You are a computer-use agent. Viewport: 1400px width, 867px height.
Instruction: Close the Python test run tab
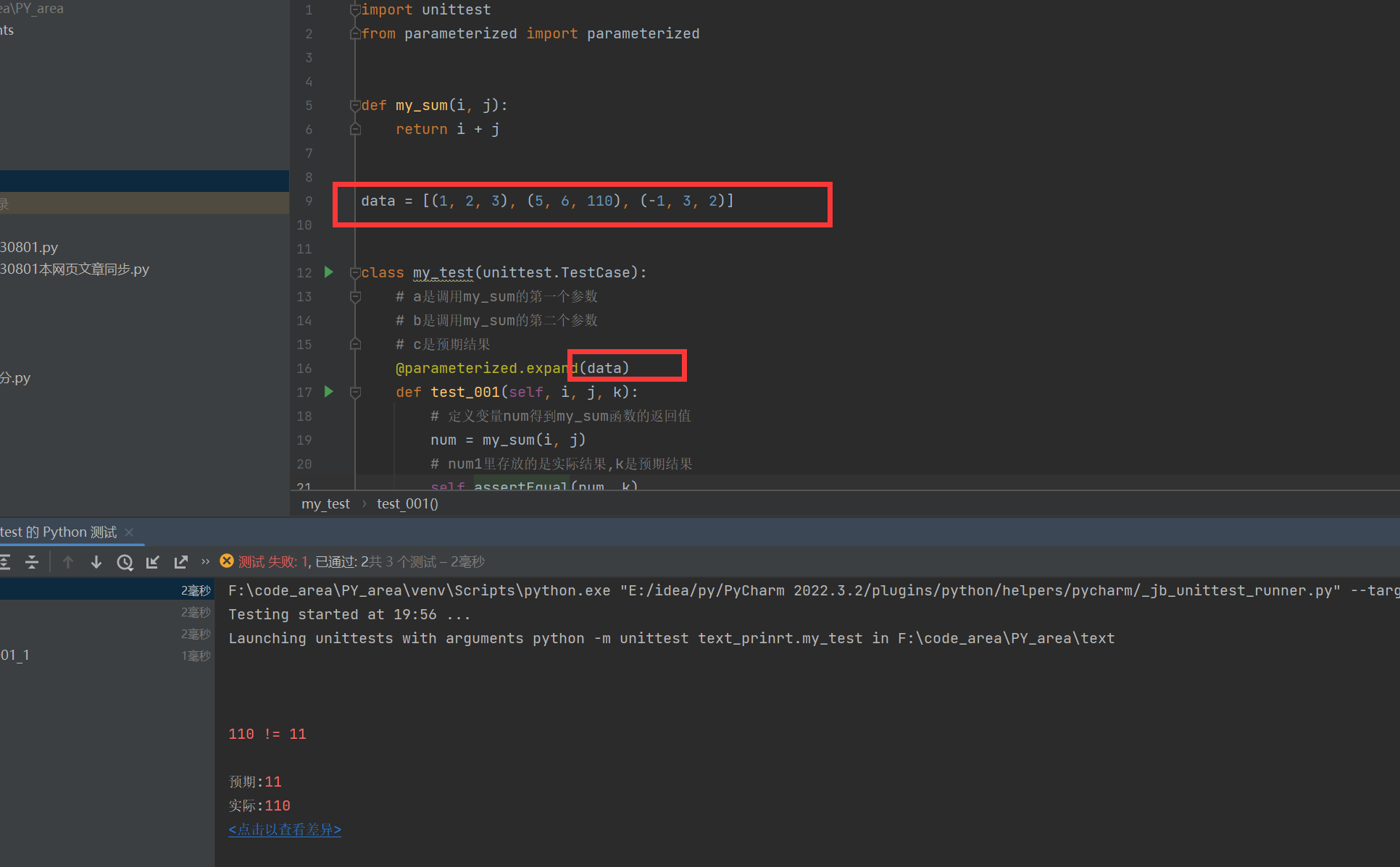129,532
